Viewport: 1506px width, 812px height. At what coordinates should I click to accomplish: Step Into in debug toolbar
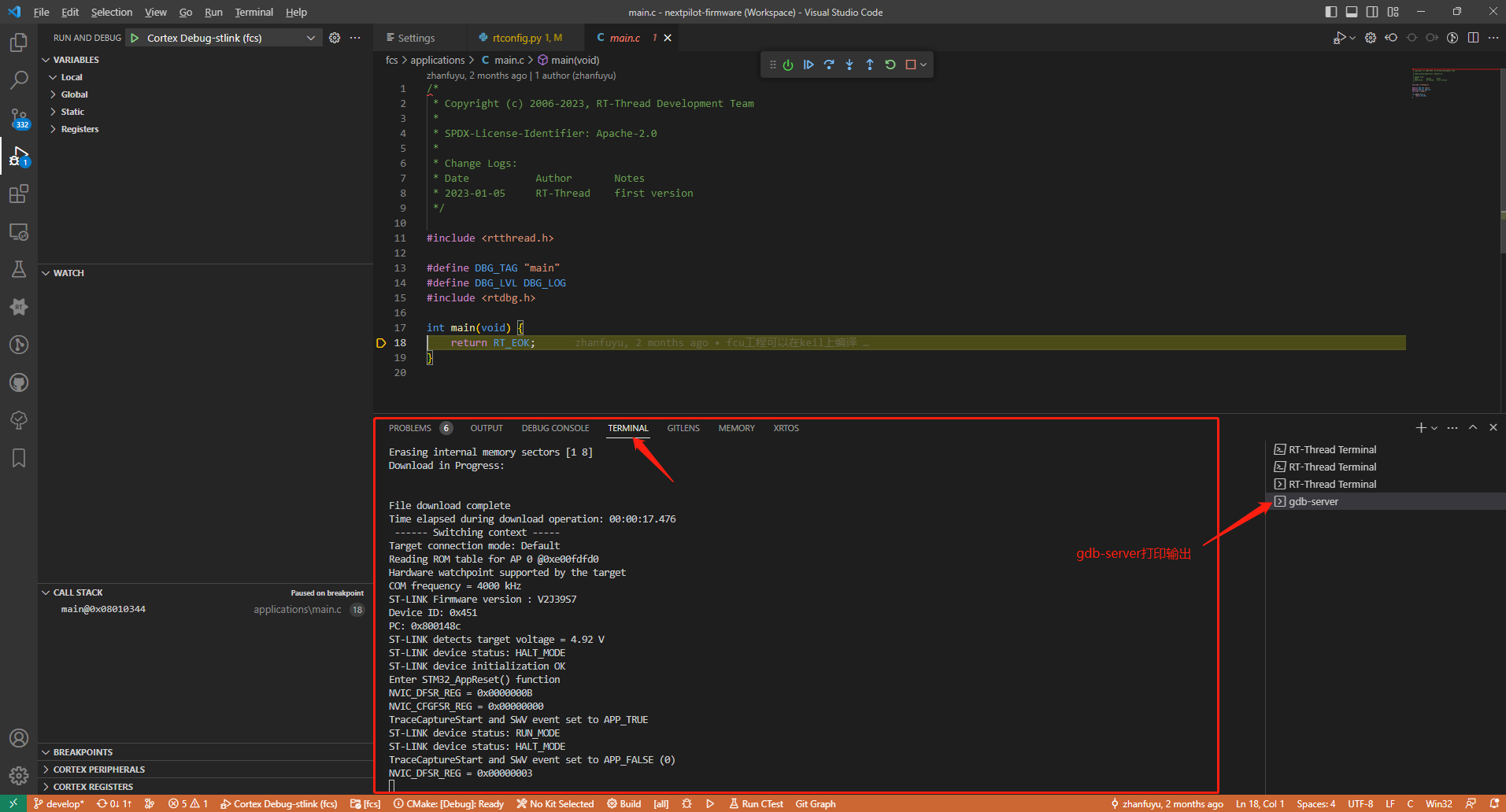(x=849, y=65)
